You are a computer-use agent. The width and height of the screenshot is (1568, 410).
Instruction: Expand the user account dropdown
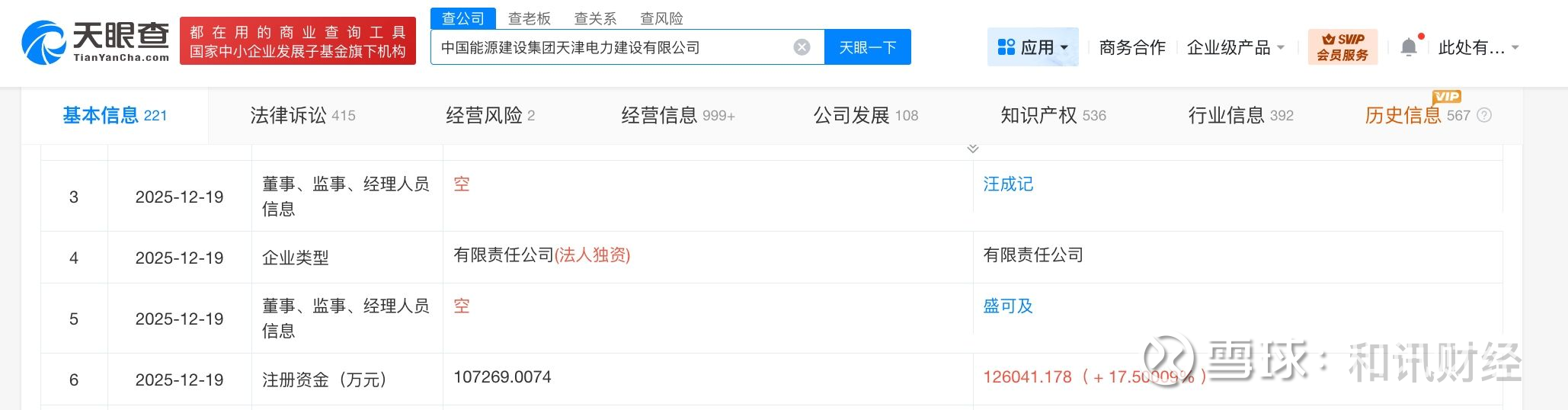click(x=1515, y=47)
